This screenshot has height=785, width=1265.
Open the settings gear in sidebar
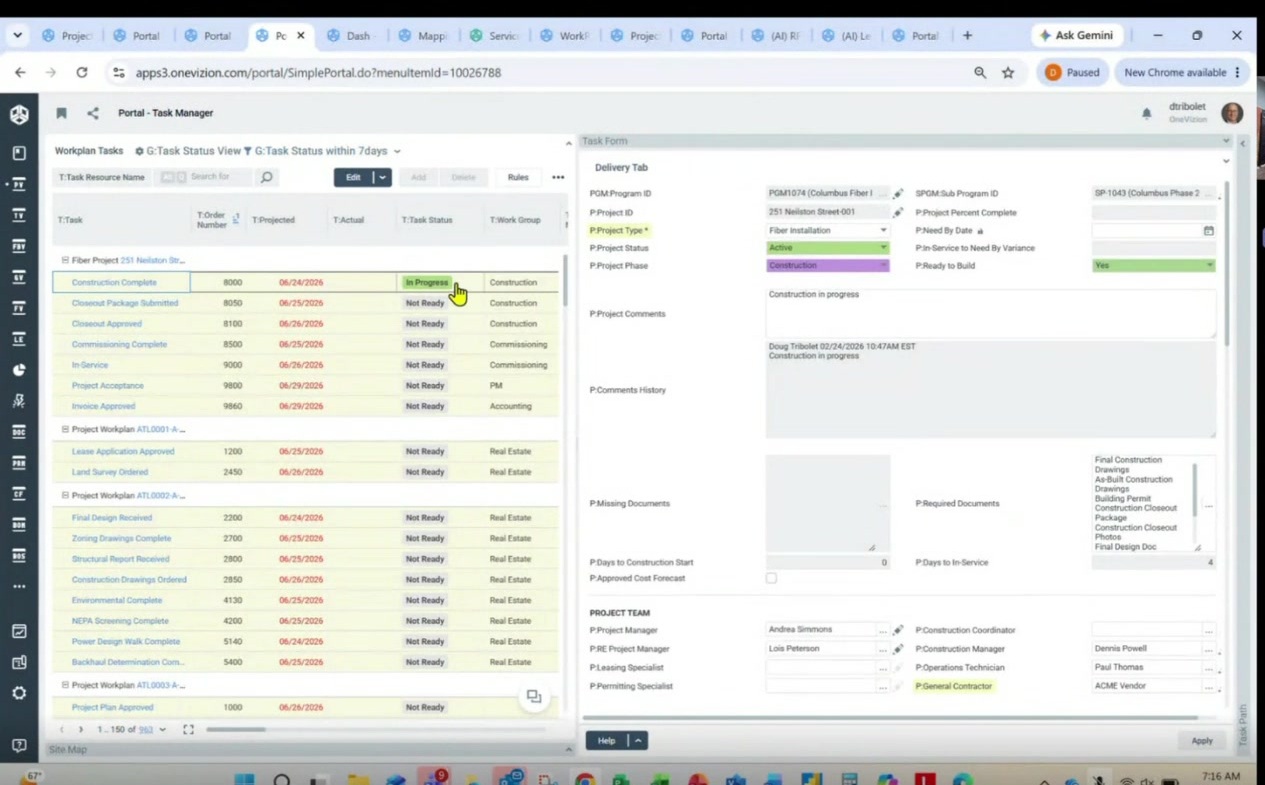pos(19,693)
